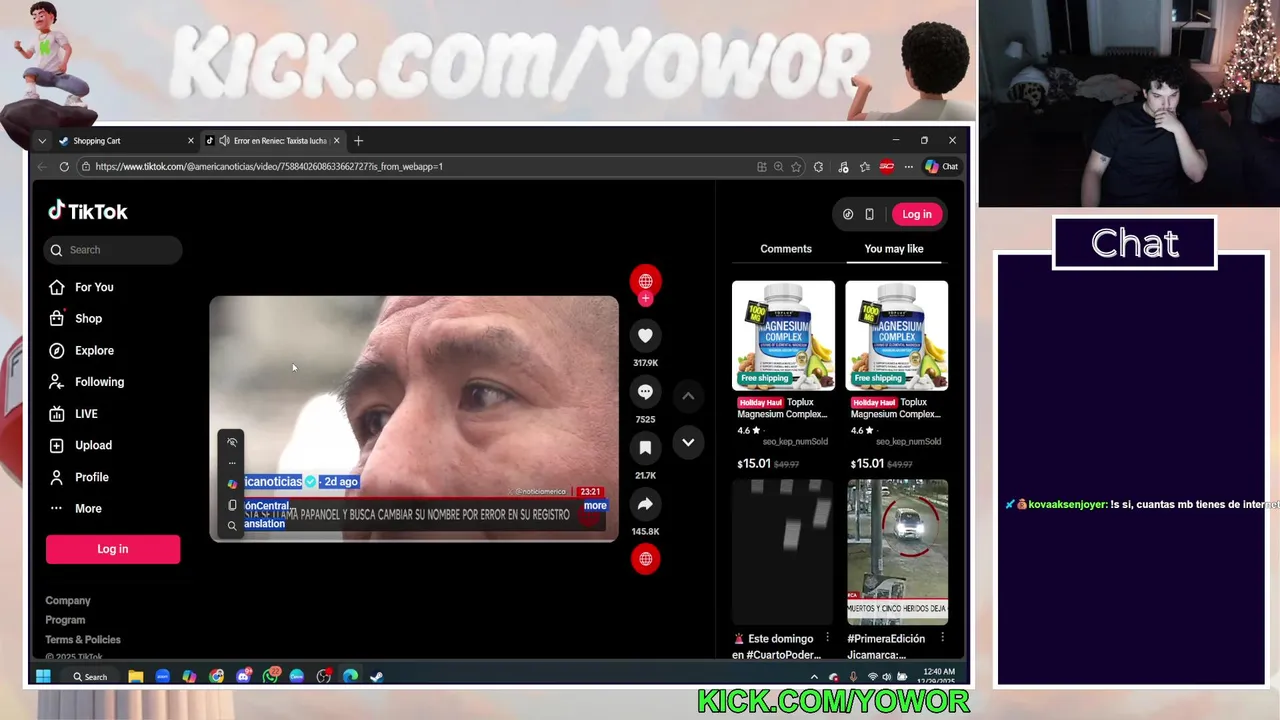Open the For You feed
1280x720 pixels.
pos(81,287)
